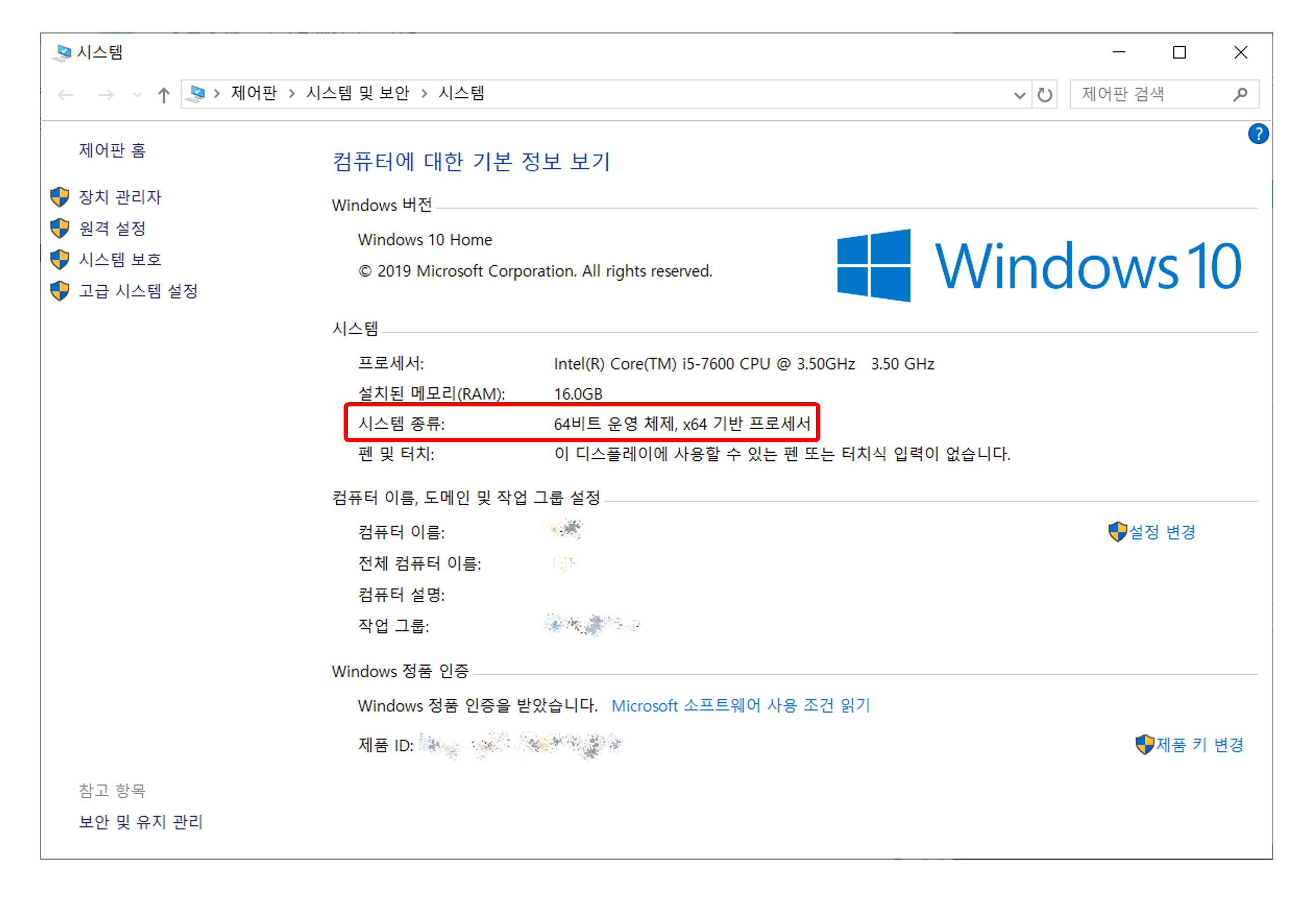
Task: Open 시스템 보호 link
Action: (x=120, y=259)
